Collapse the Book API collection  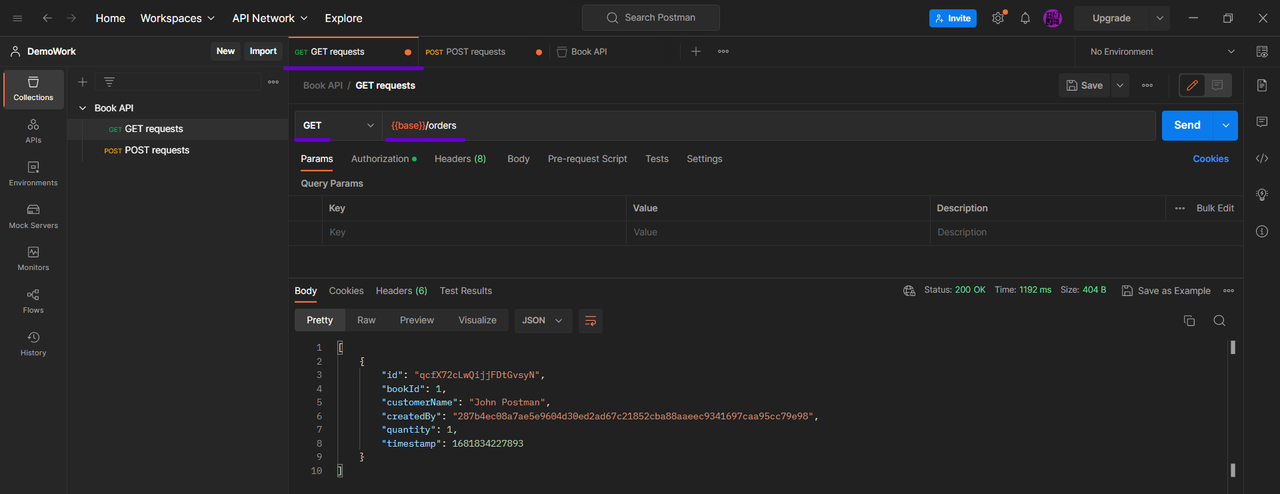(83, 108)
